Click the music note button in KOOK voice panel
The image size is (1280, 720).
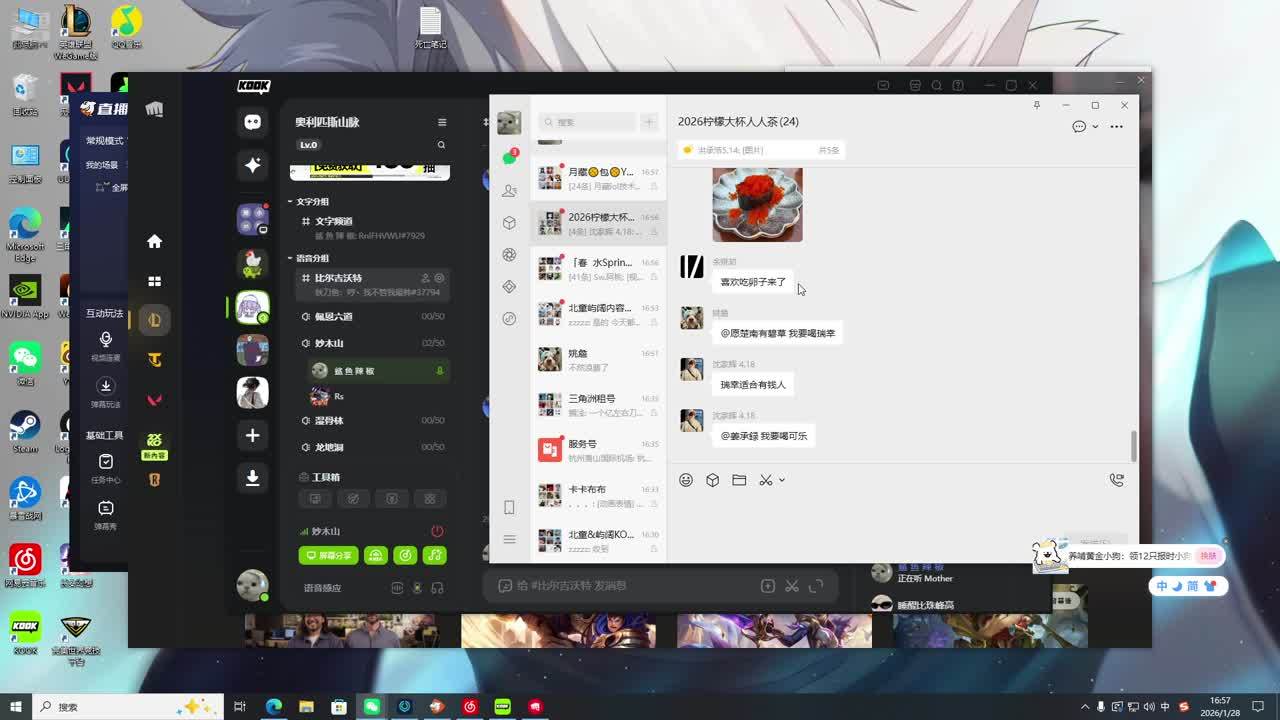(435, 555)
